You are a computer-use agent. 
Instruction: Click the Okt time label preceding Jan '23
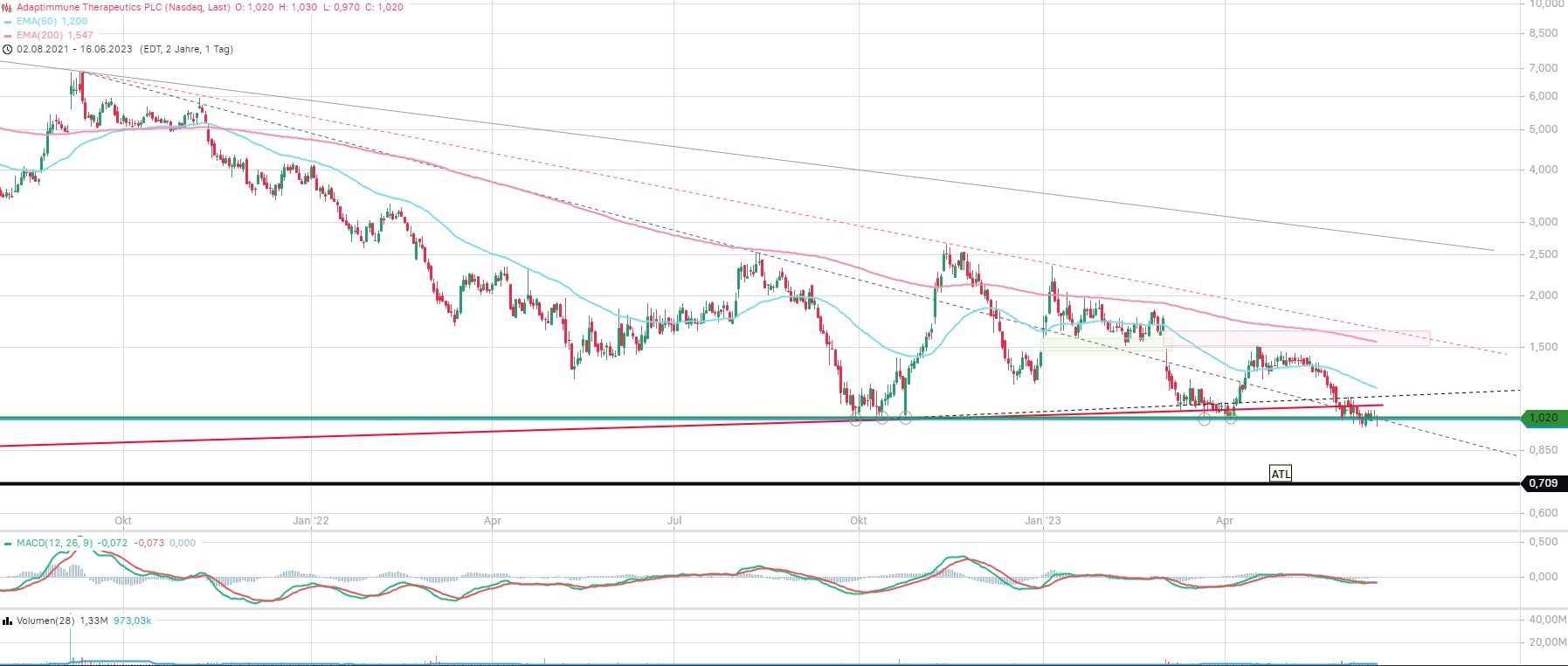click(859, 521)
